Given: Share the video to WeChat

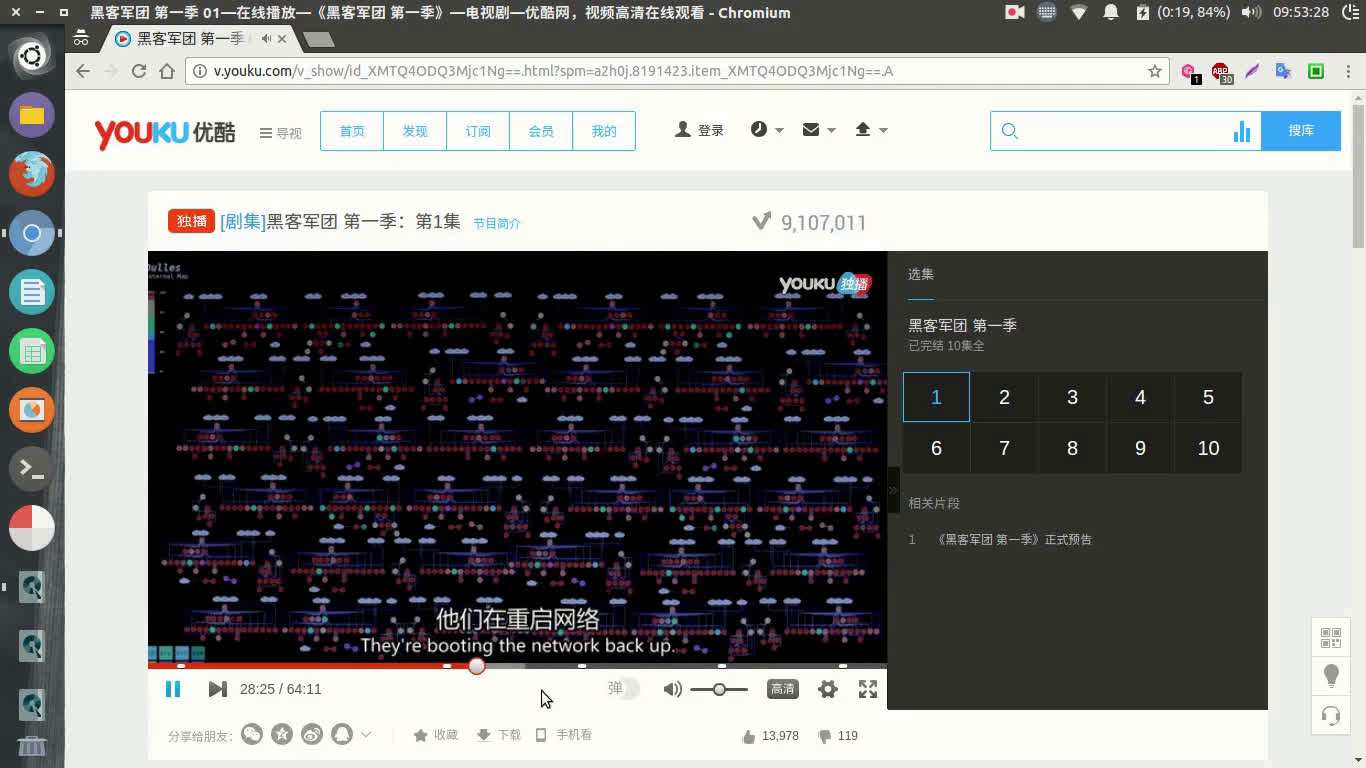Looking at the screenshot, I should coord(252,735).
